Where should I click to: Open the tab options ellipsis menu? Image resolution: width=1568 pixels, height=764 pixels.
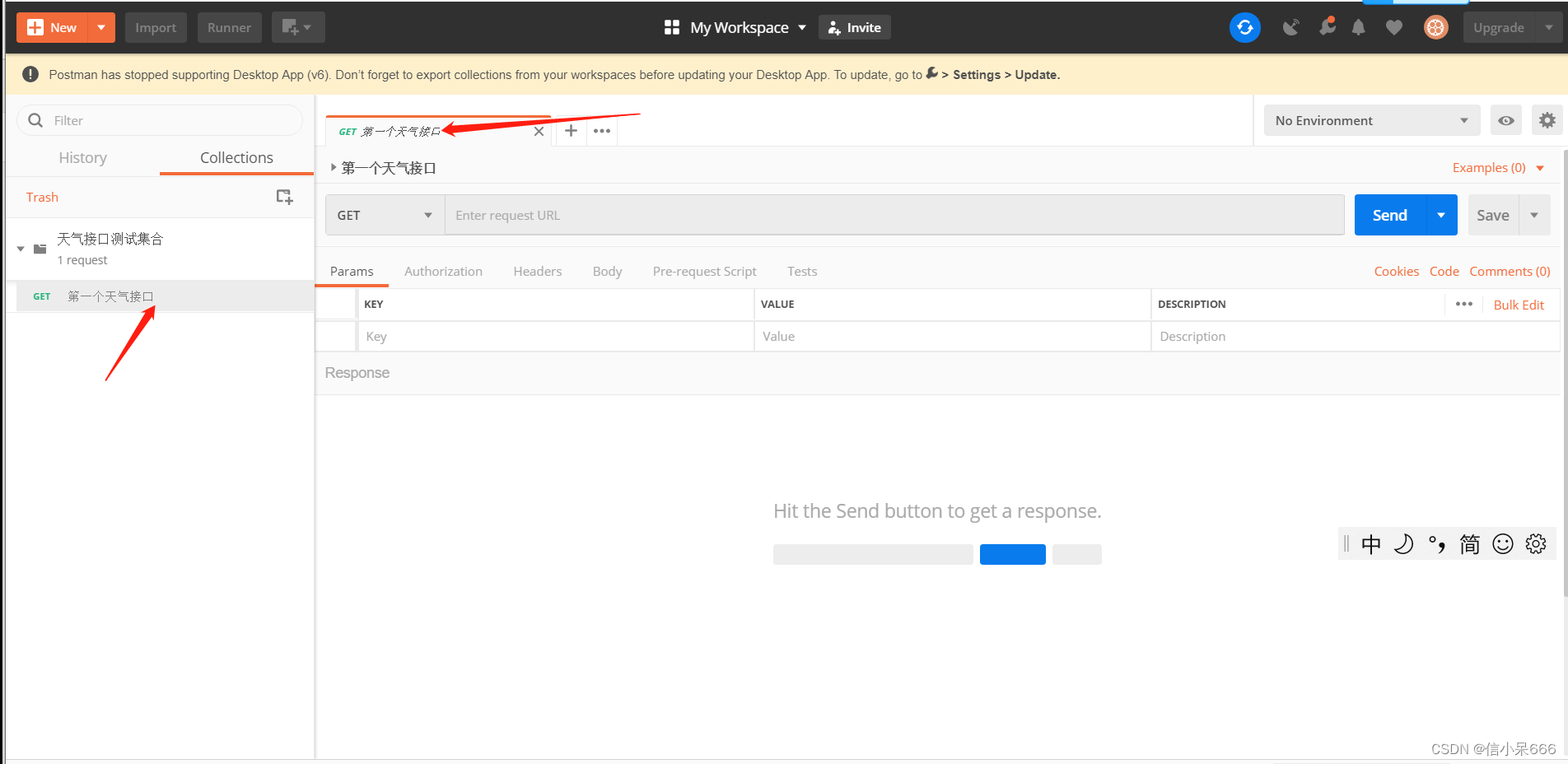click(x=602, y=130)
